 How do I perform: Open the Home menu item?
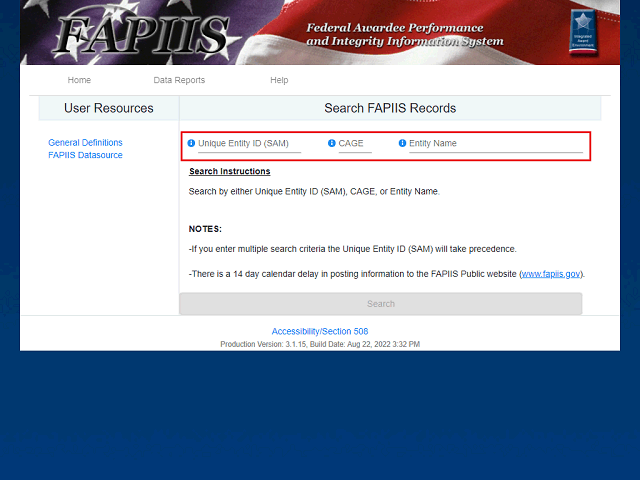pos(79,80)
